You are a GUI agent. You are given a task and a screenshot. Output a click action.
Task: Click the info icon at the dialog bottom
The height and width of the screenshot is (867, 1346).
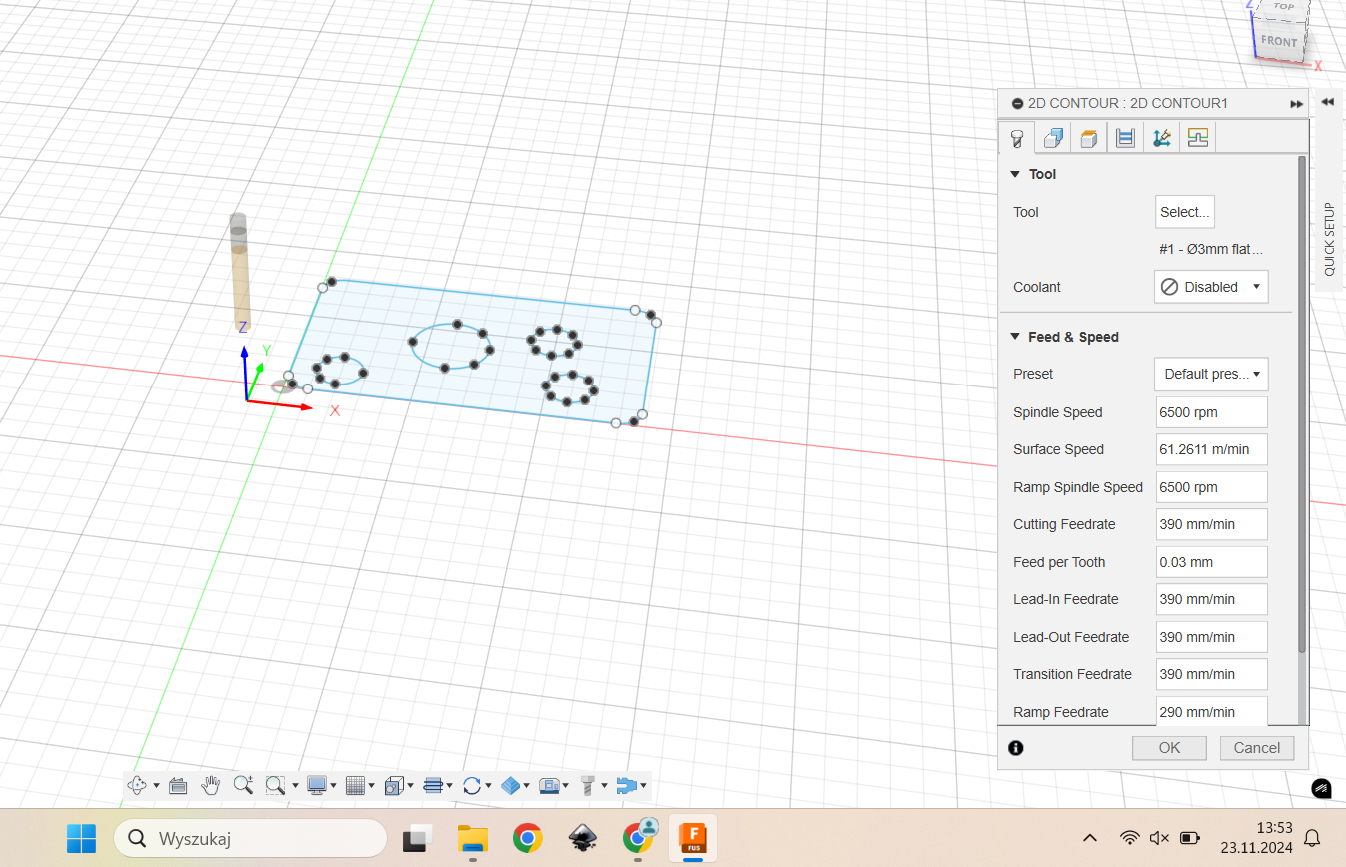point(1016,747)
